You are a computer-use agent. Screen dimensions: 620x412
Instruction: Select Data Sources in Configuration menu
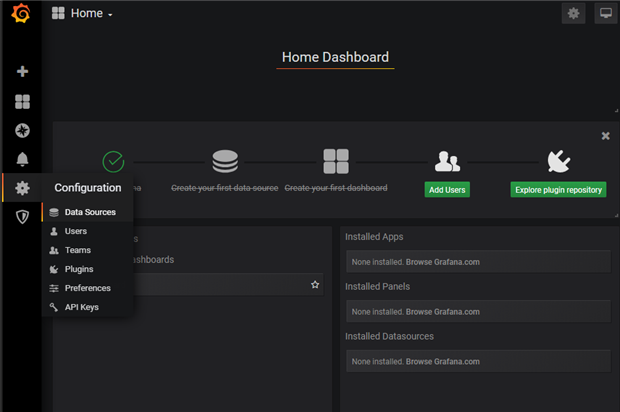point(88,212)
